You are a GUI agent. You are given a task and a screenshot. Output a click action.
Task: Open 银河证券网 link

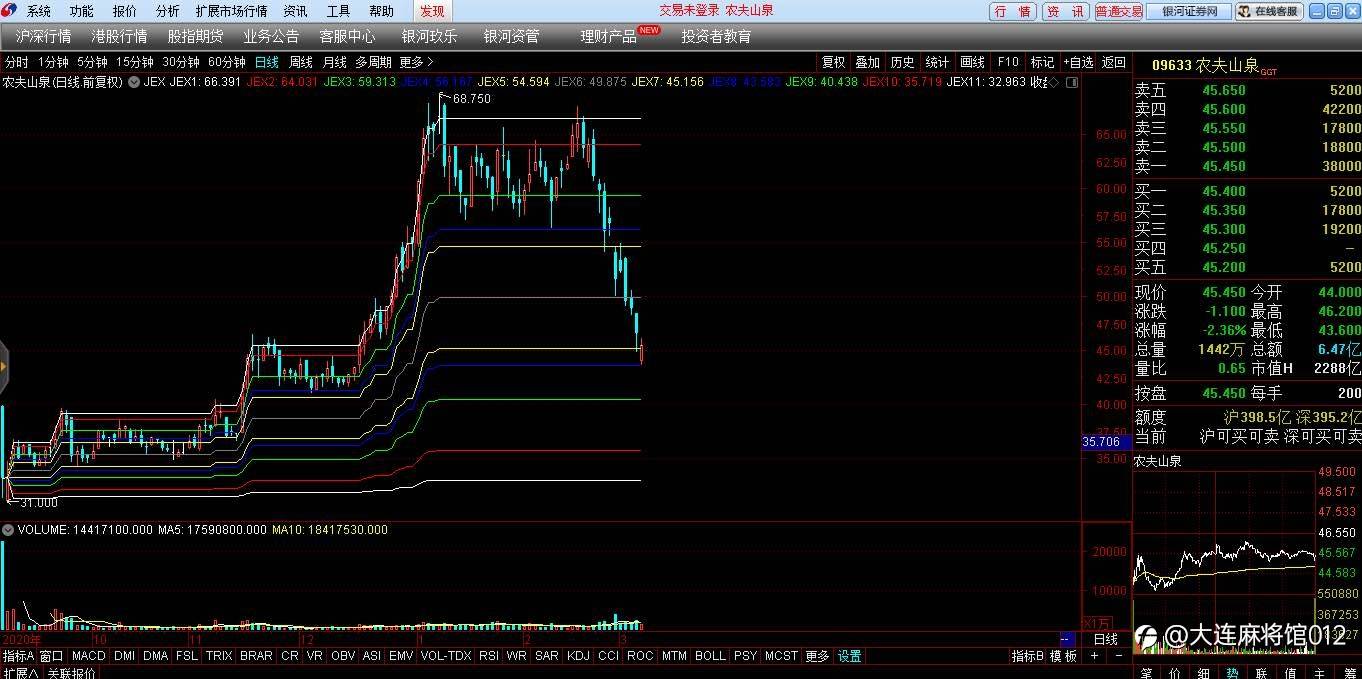[x=1189, y=11]
